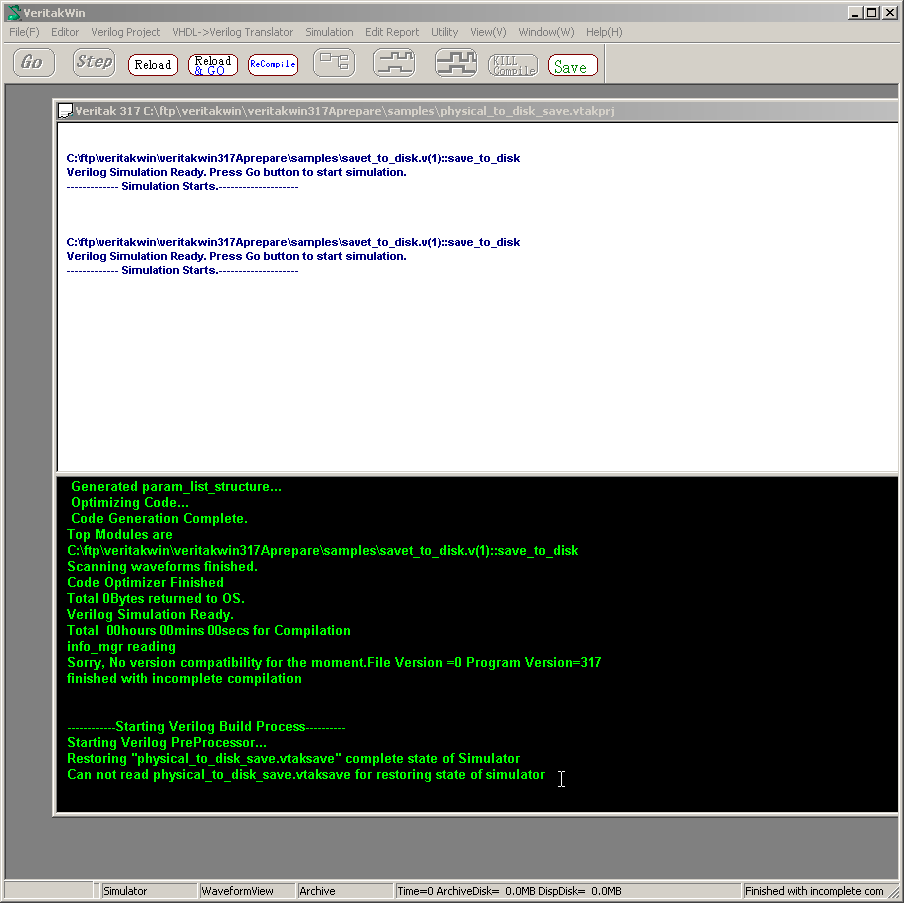Minimize the VeritakWin window
The image size is (904, 903).
(856, 13)
